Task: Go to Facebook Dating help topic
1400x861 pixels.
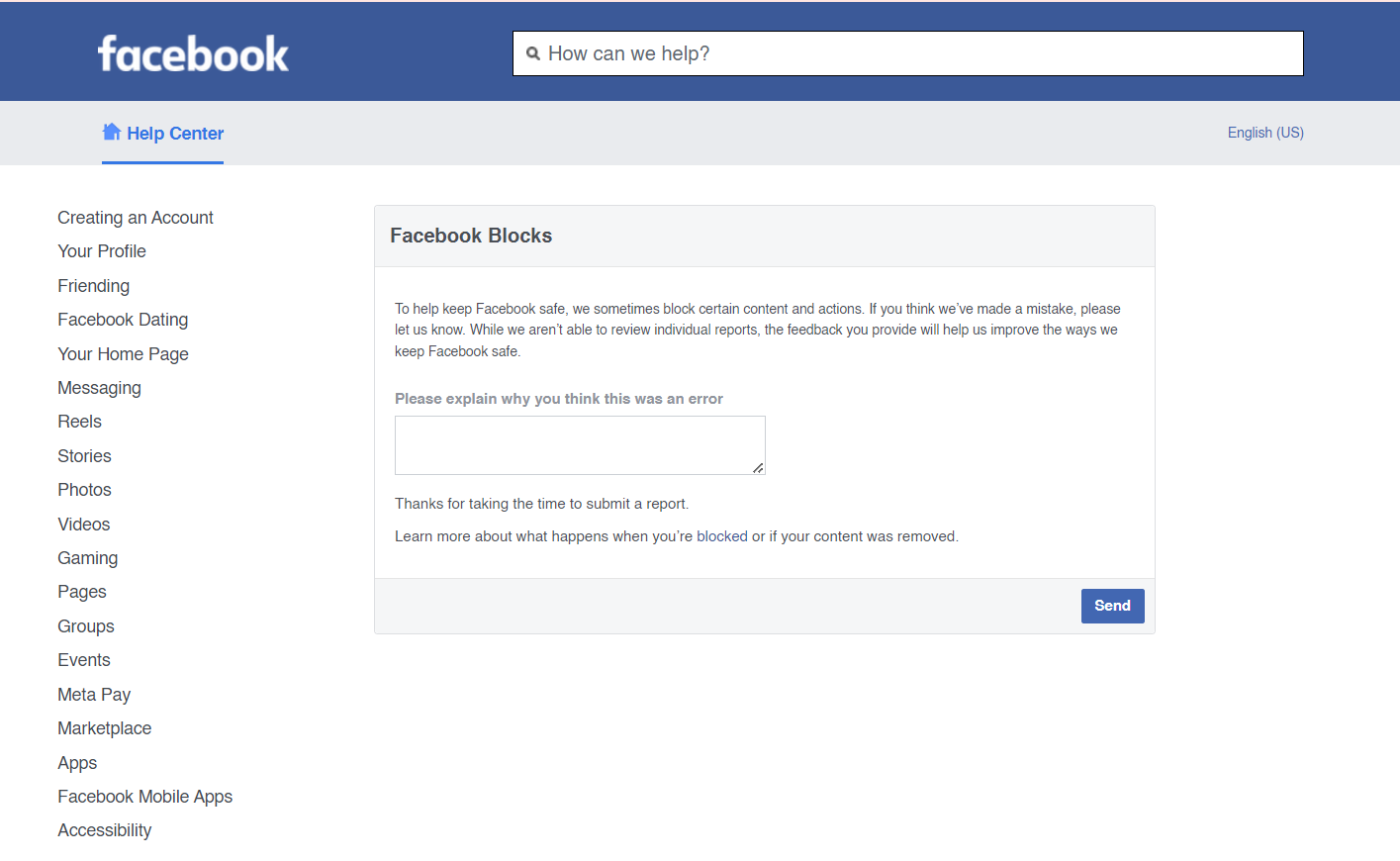Action: click(x=123, y=320)
